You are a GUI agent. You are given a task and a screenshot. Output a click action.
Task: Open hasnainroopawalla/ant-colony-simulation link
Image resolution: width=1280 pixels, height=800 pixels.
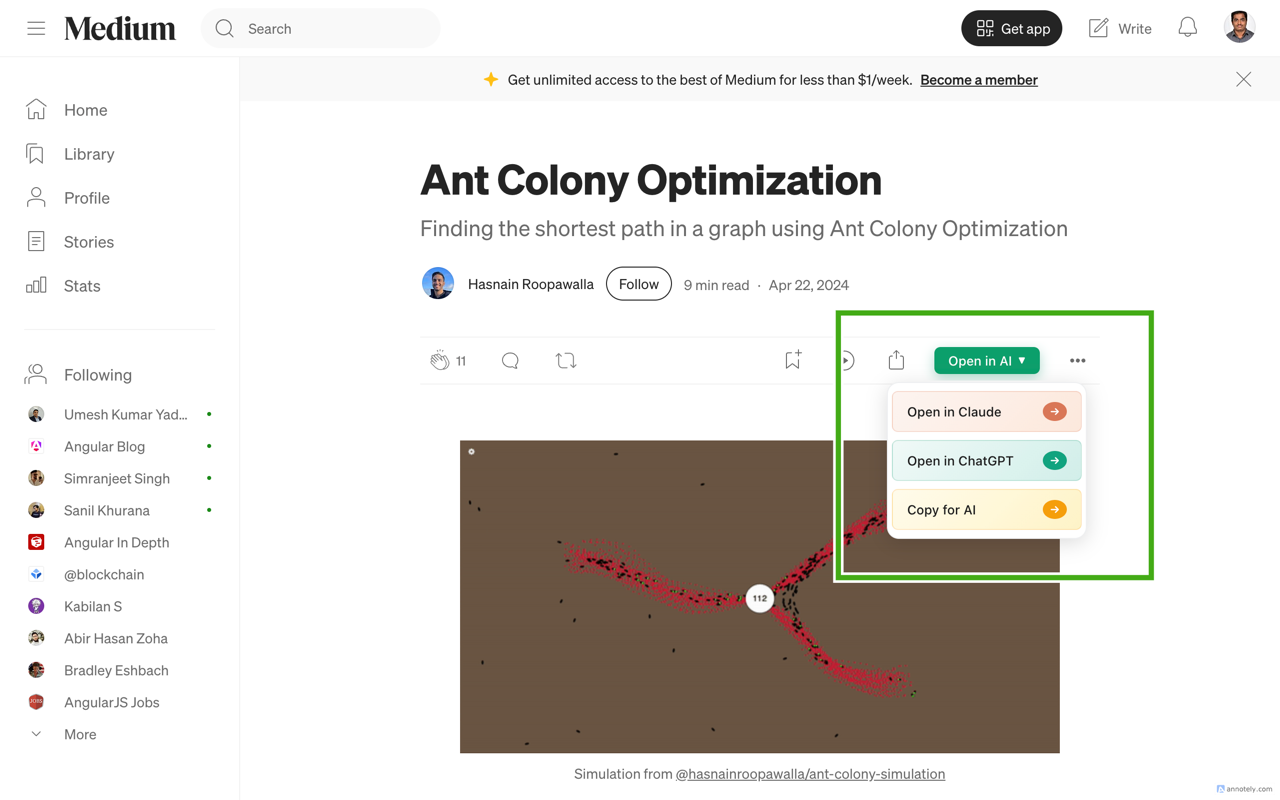(810, 774)
